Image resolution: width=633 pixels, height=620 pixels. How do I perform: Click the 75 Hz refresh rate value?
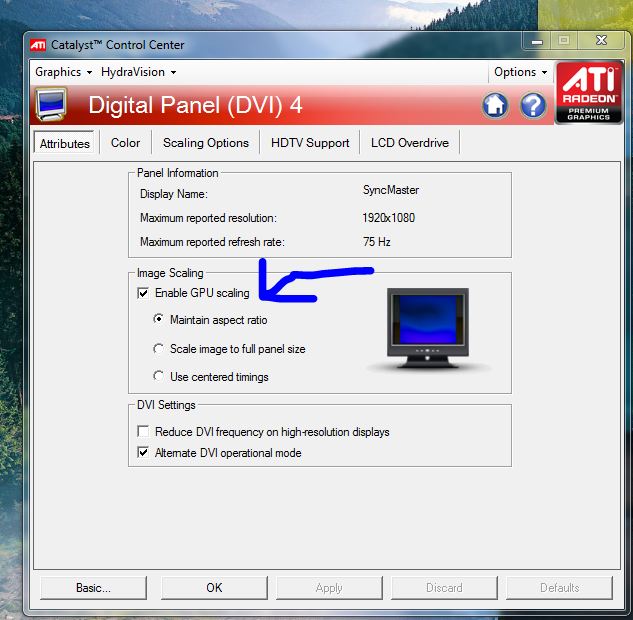[376, 241]
